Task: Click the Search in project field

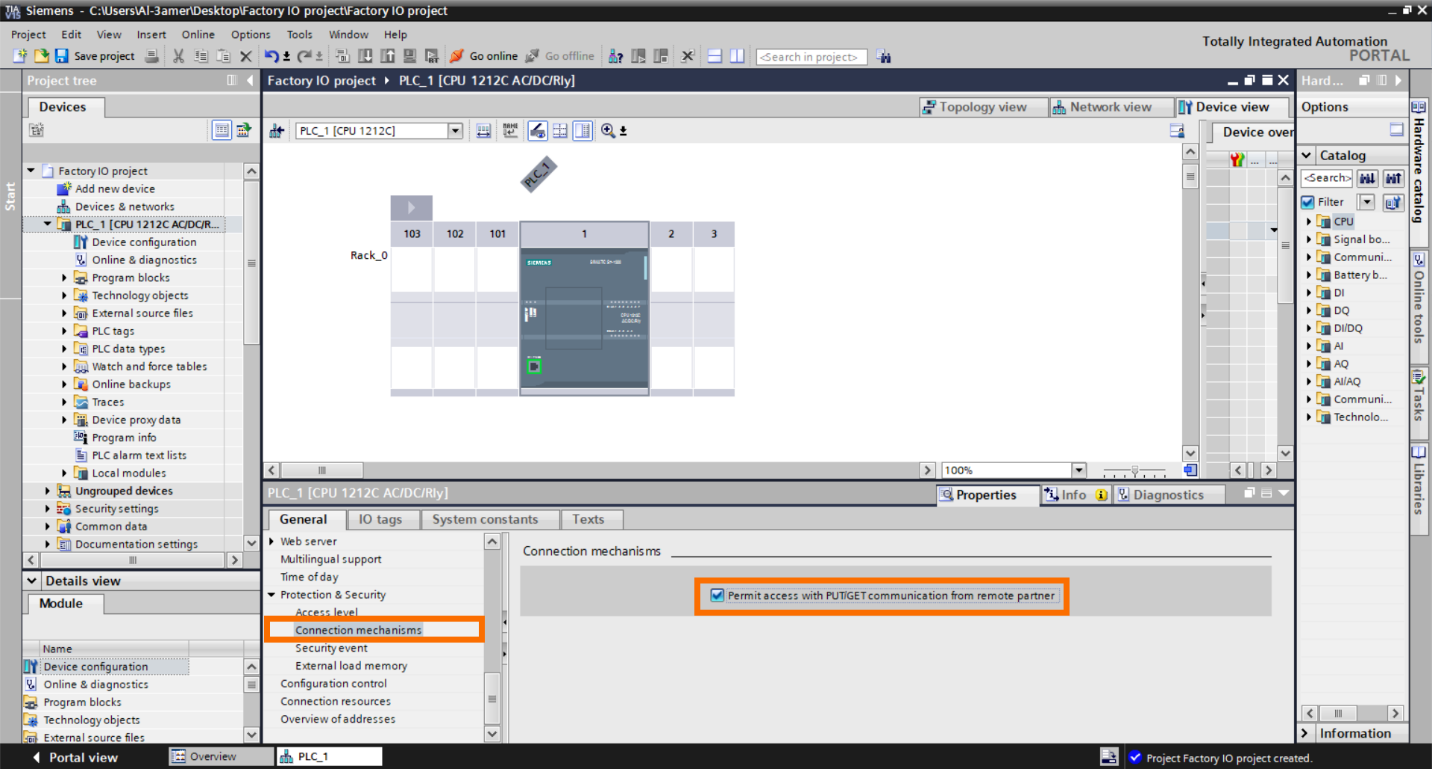Action: 811,57
